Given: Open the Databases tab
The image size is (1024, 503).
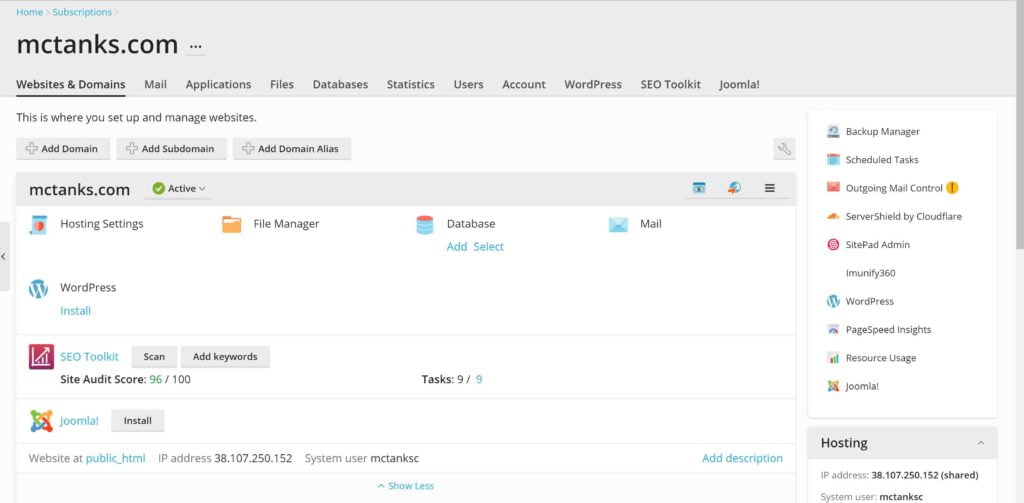Looking at the screenshot, I should pos(340,84).
